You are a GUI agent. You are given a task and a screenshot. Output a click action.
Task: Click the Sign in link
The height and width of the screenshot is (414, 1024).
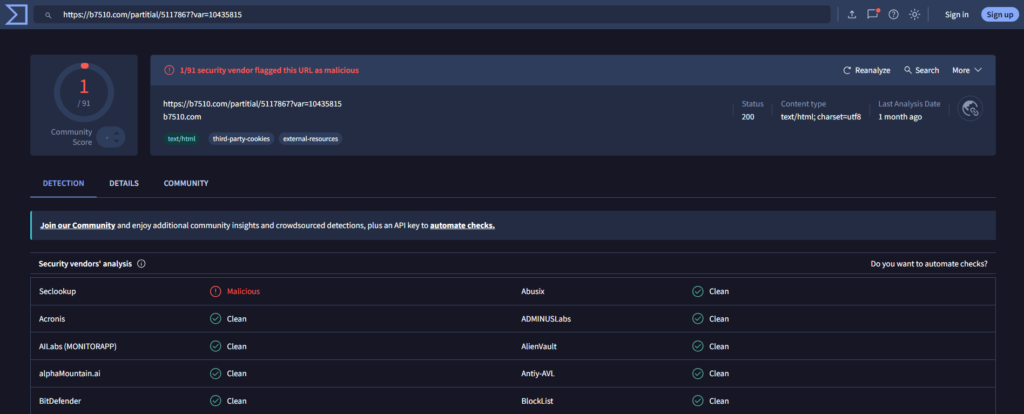pos(957,14)
